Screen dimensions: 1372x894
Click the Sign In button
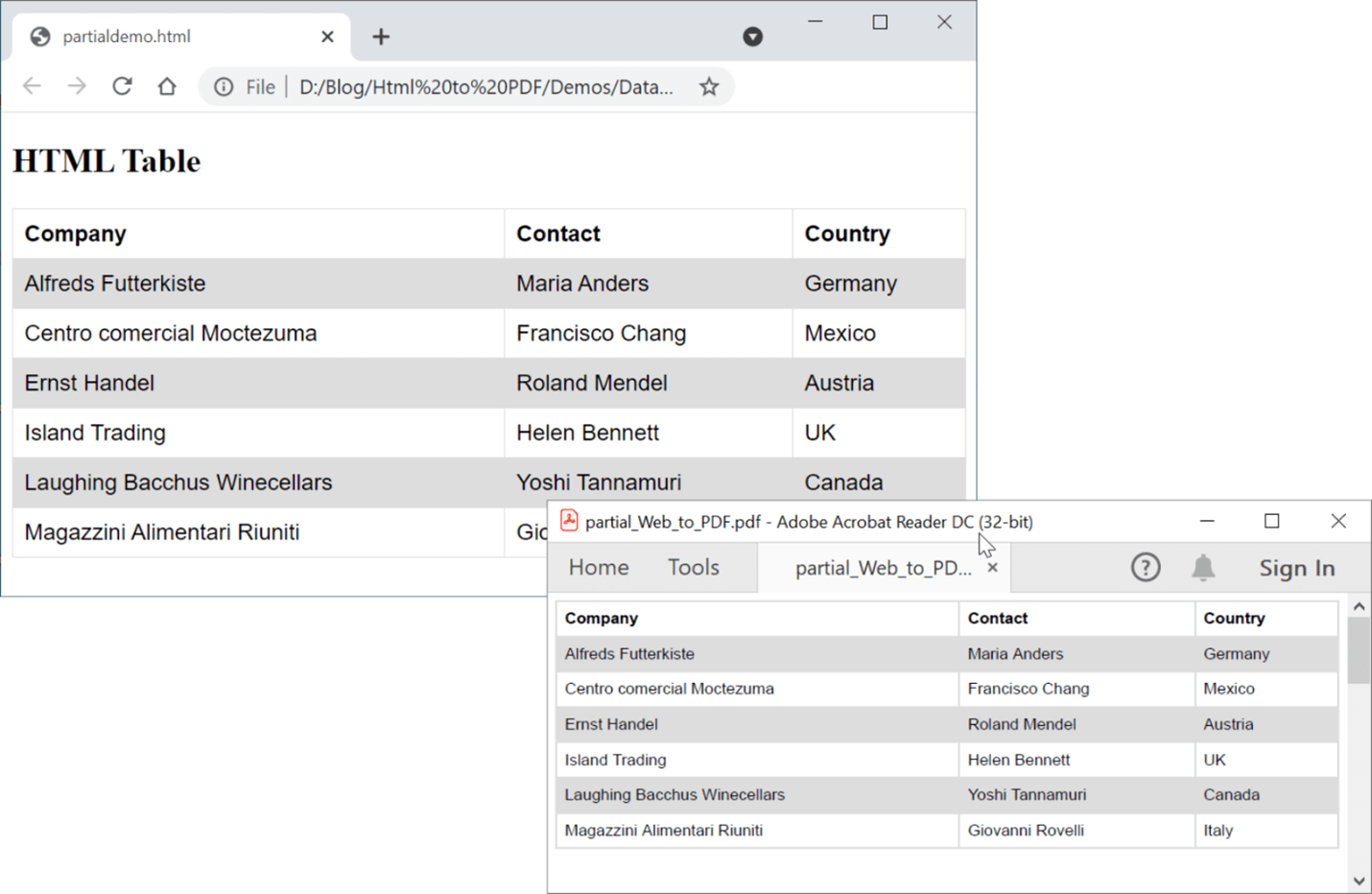tap(1296, 569)
